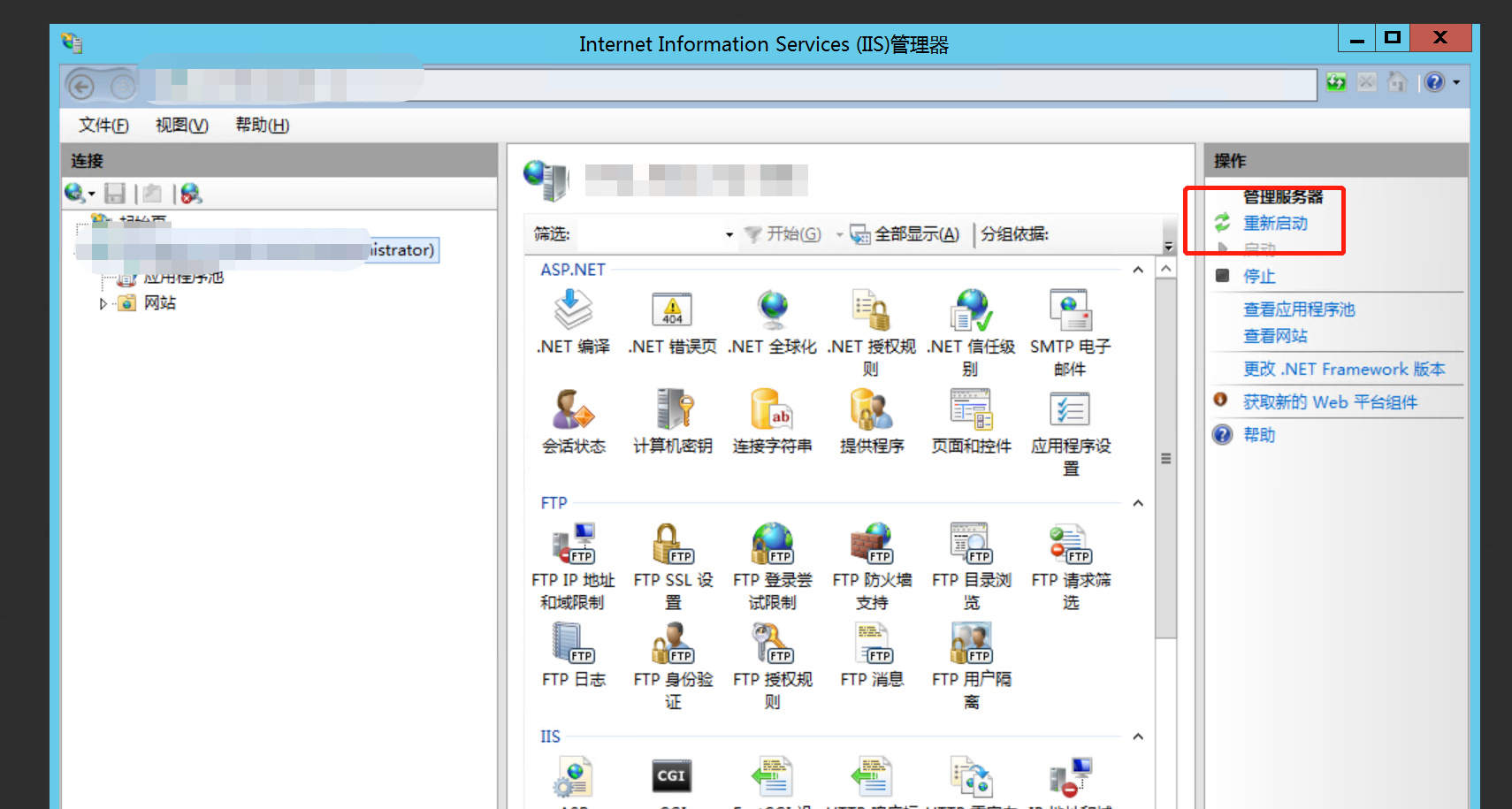1512x809 pixels.
Task: Click the 帮助 link in actions pane
Action: [1259, 435]
